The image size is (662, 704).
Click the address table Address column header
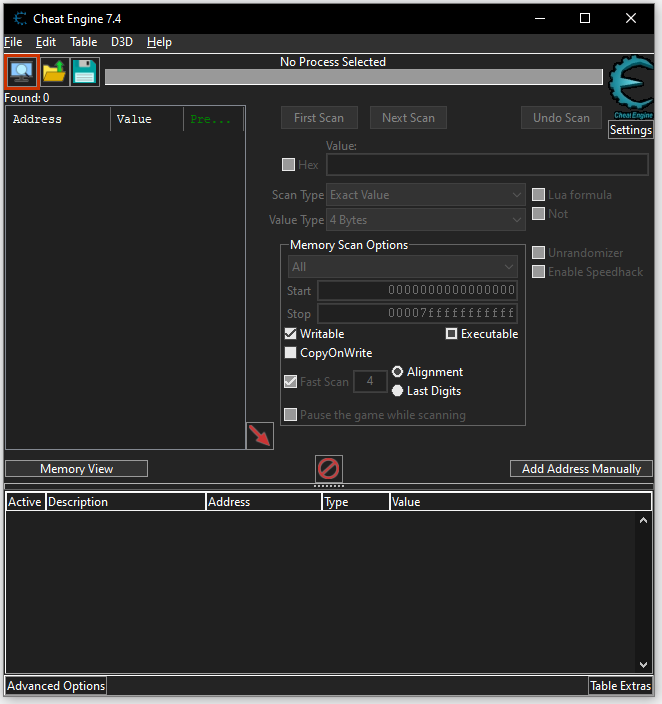point(263,502)
